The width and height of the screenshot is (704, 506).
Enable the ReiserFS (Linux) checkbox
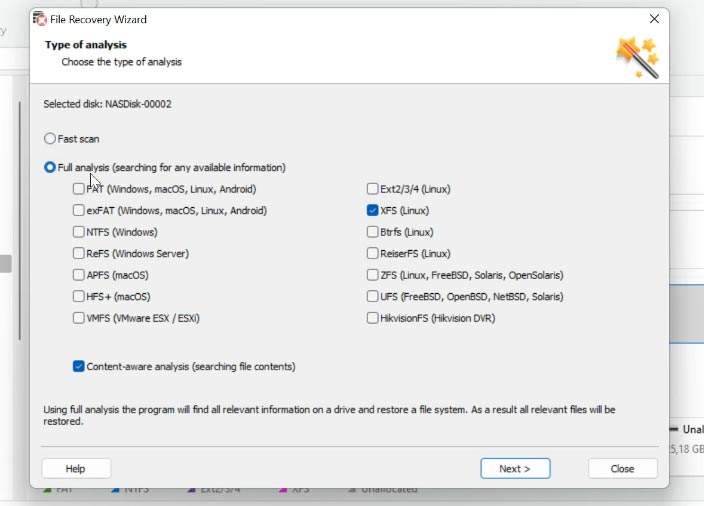(x=372, y=253)
